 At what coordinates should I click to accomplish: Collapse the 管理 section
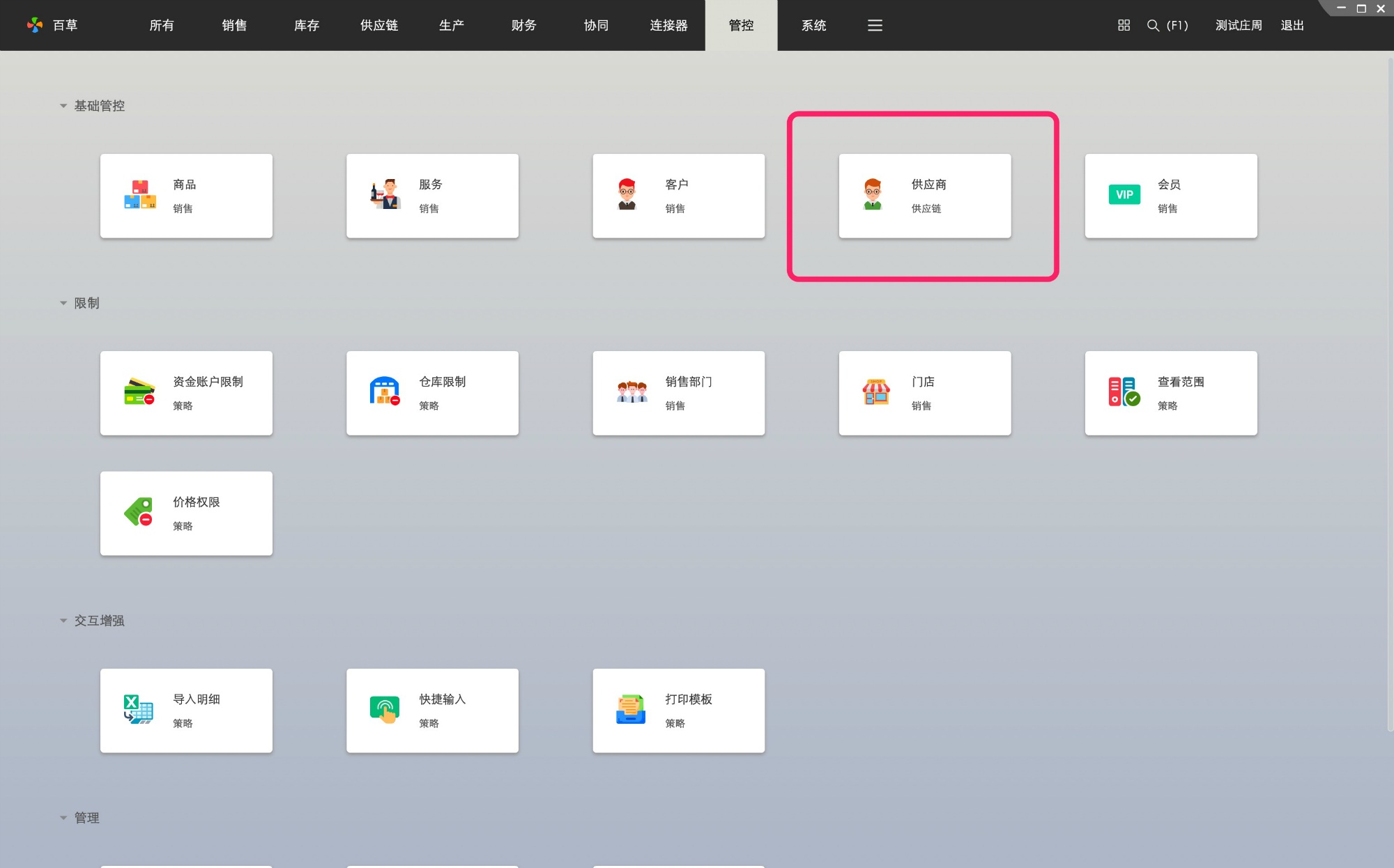(x=63, y=818)
